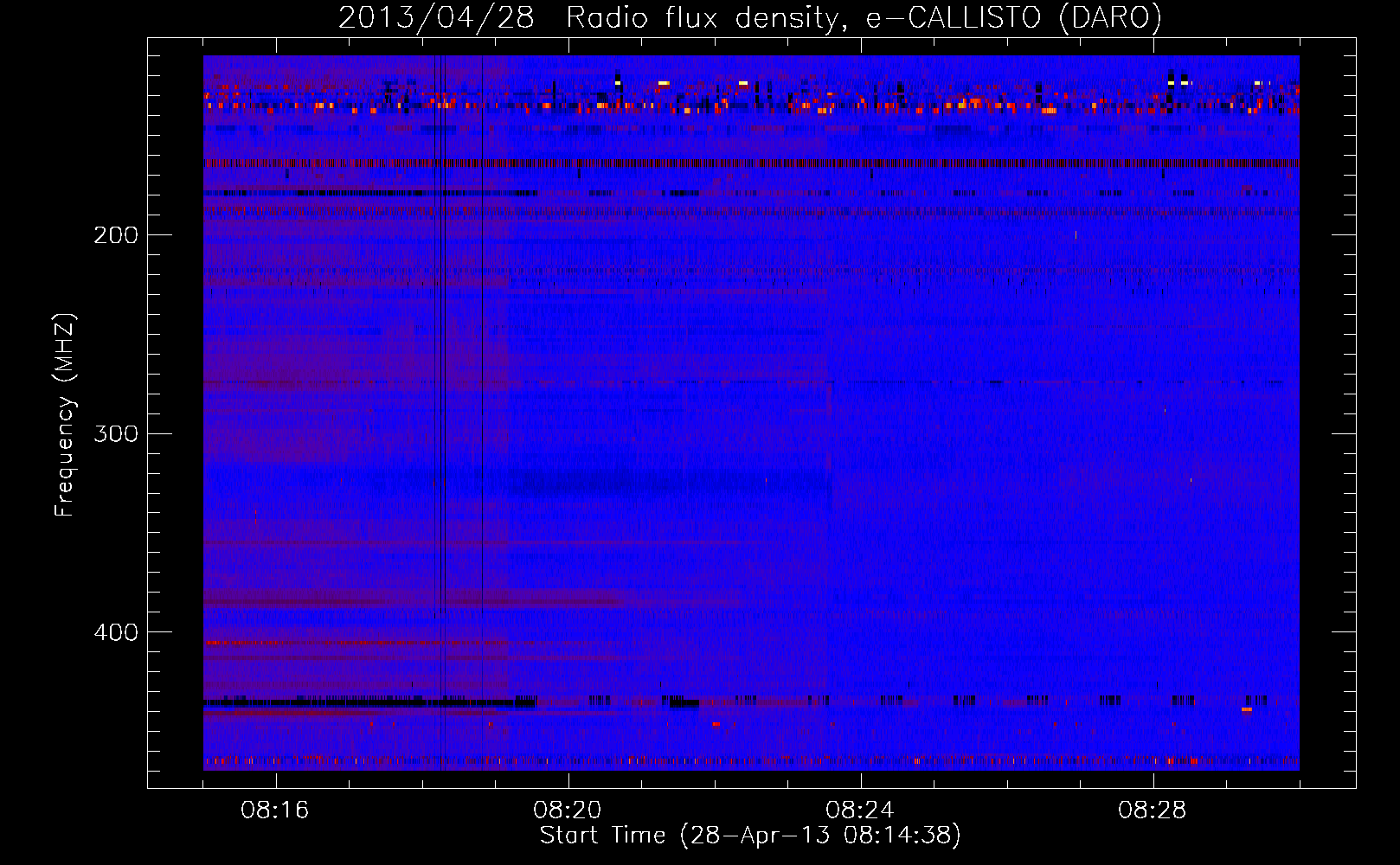Click the Start Time axis label
Screen dimensions: 1400x865
tap(750, 836)
